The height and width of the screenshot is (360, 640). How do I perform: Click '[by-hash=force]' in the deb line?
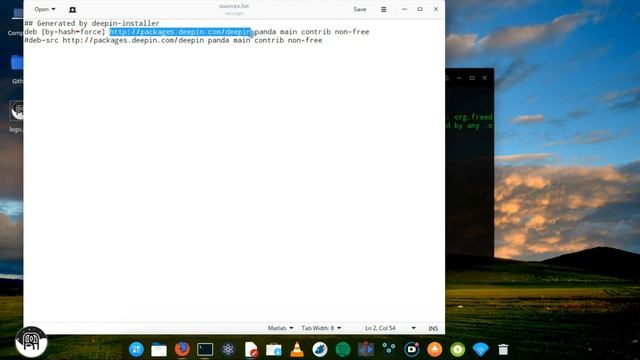[x=73, y=32]
